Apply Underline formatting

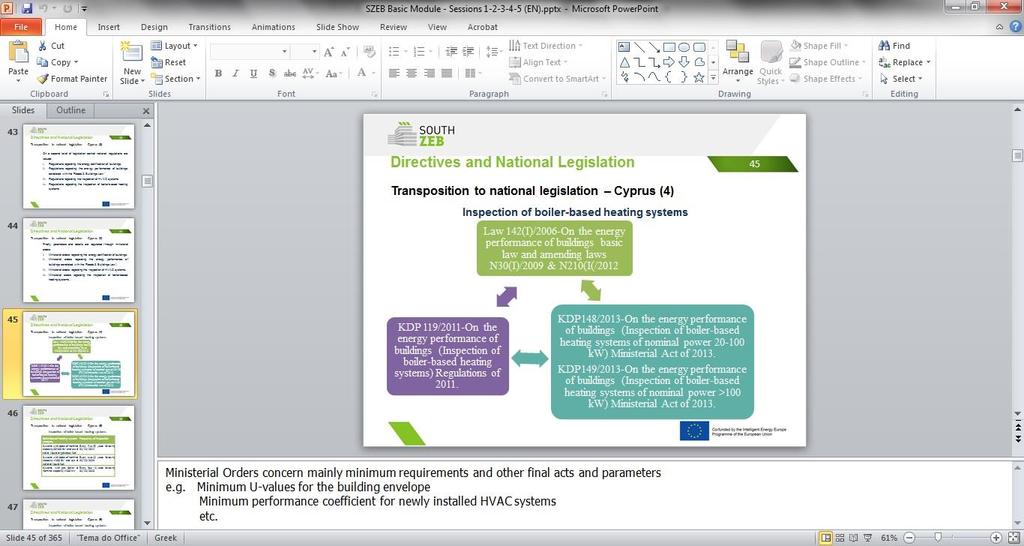coord(253,73)
